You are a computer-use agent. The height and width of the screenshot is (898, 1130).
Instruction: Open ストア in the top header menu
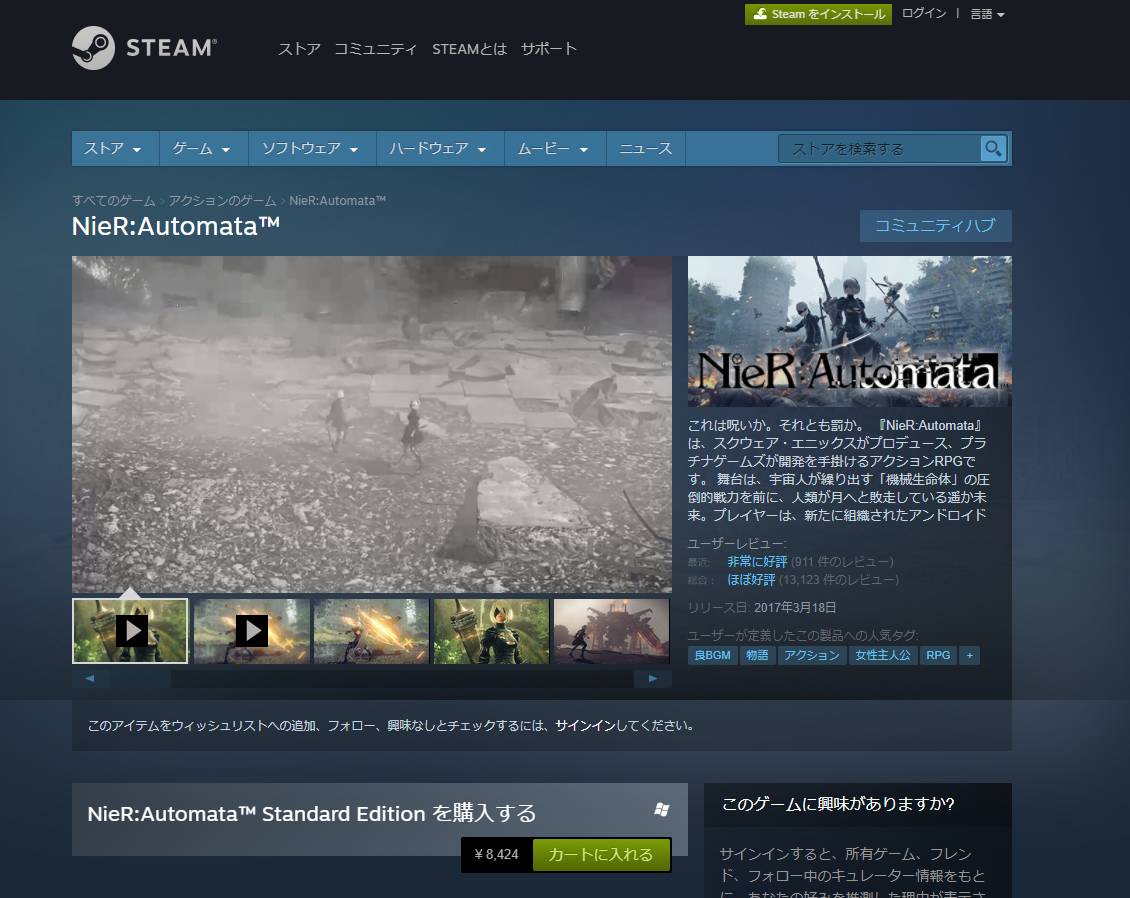click(x=299, y=49)
